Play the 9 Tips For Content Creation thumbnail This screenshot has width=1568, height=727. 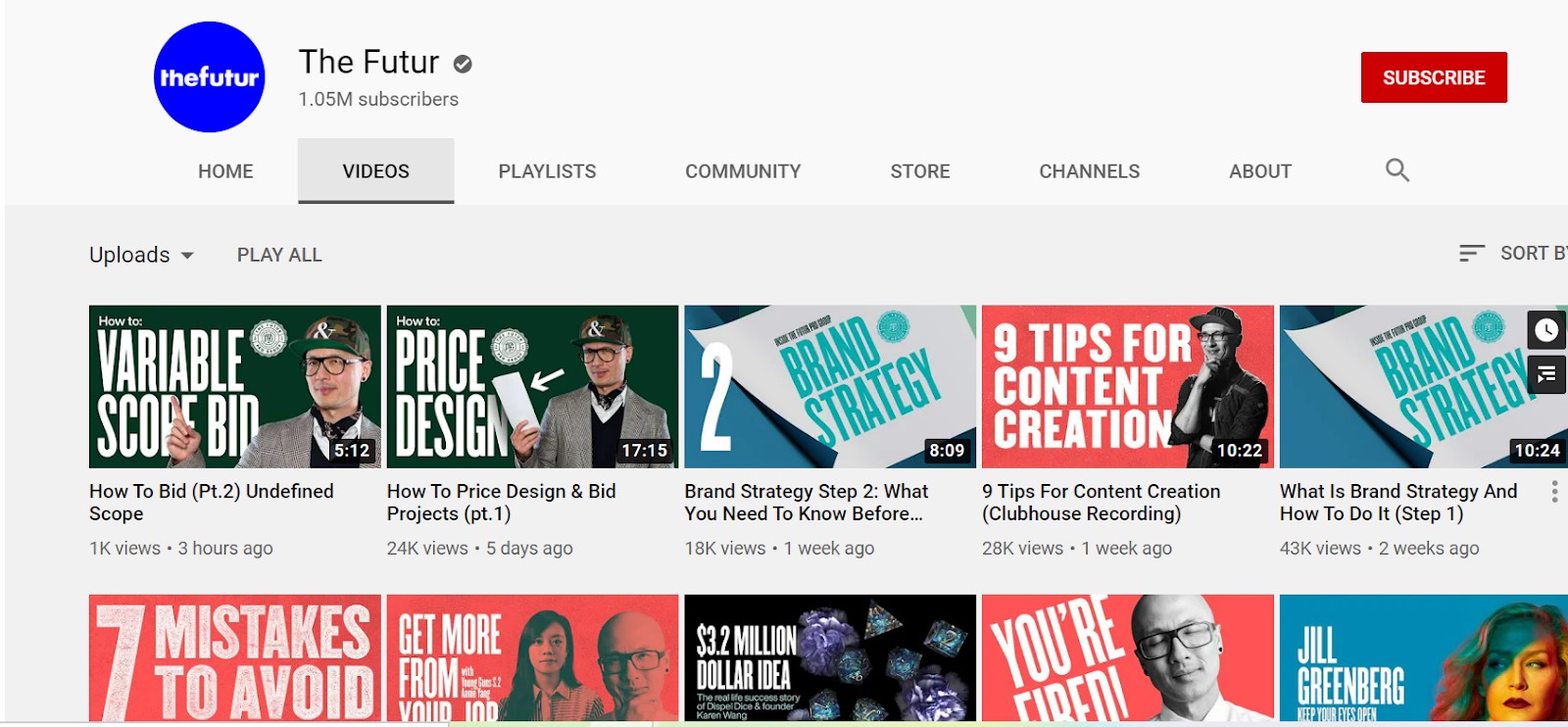click(1128, 387)
